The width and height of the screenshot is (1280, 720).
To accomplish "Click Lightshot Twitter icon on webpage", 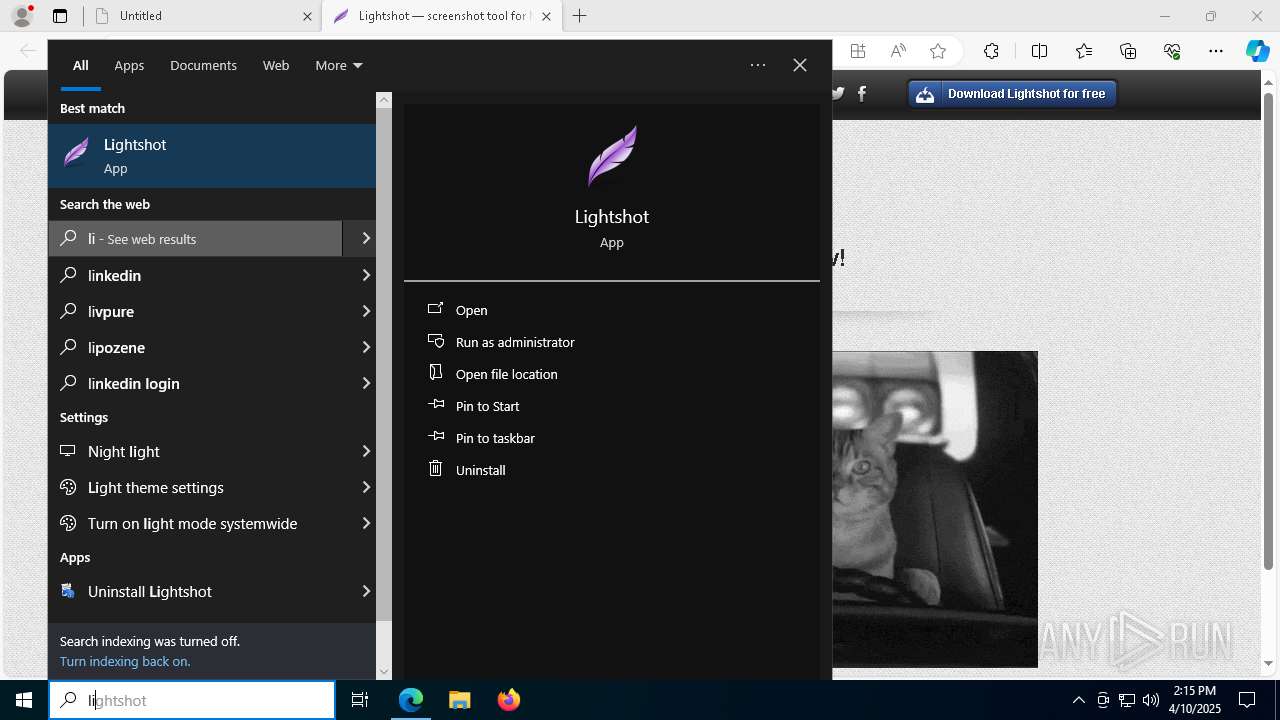I will [838, 93].
